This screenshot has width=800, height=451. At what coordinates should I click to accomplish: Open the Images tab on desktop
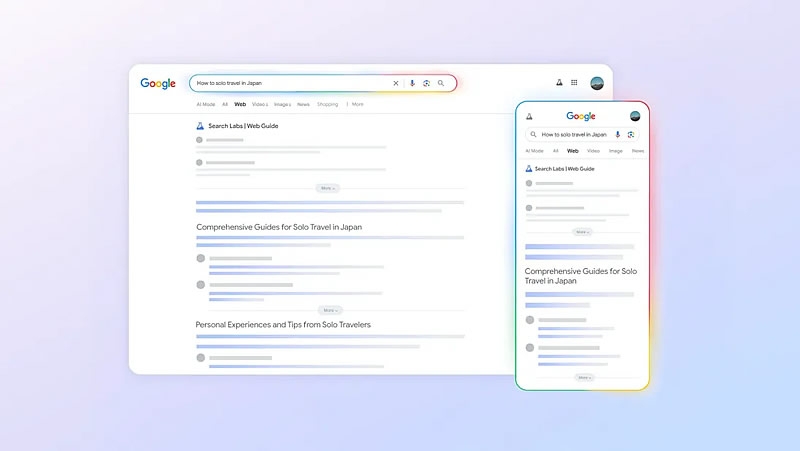pyautogui.click(x=282, y=104)
